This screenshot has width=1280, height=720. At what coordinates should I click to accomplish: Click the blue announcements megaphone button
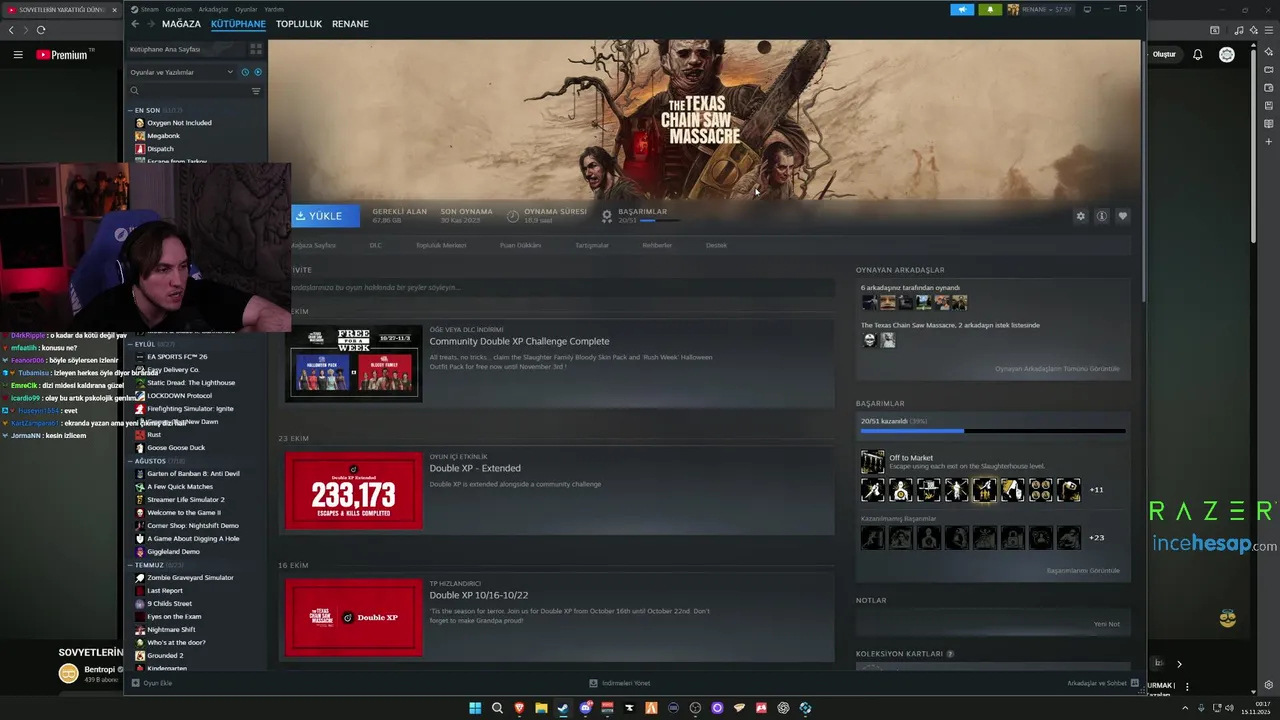coord(962,9)
